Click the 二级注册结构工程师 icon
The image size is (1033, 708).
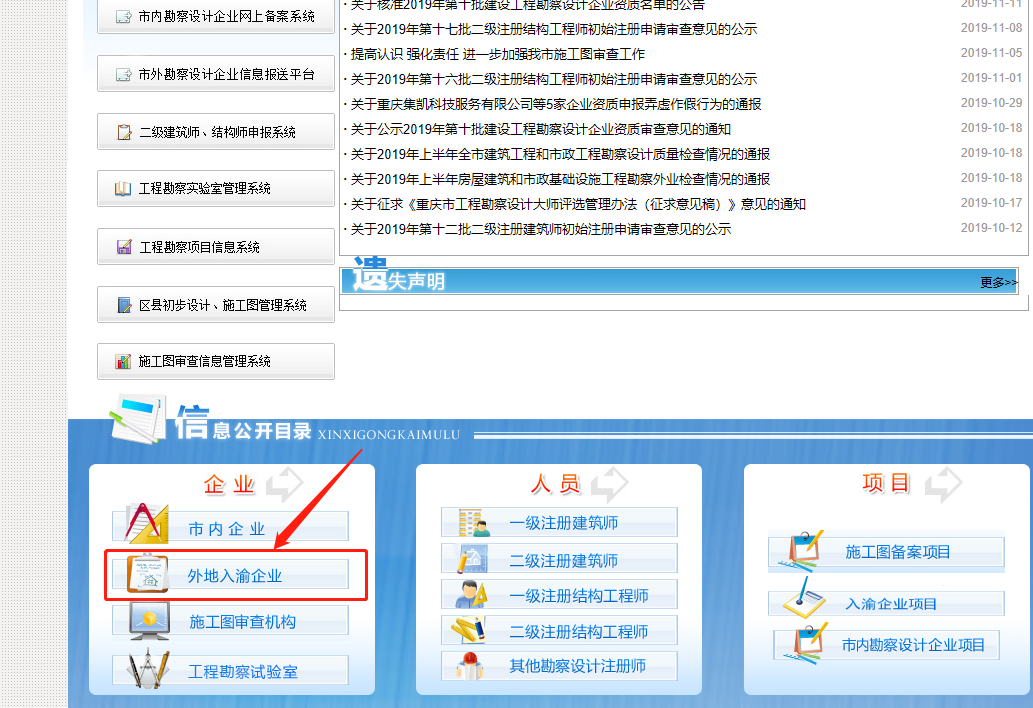[470, 630]
